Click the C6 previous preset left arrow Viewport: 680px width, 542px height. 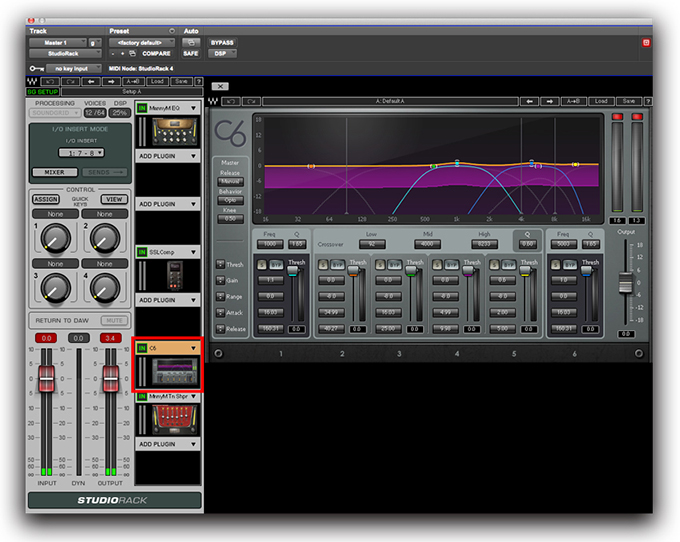530,101
